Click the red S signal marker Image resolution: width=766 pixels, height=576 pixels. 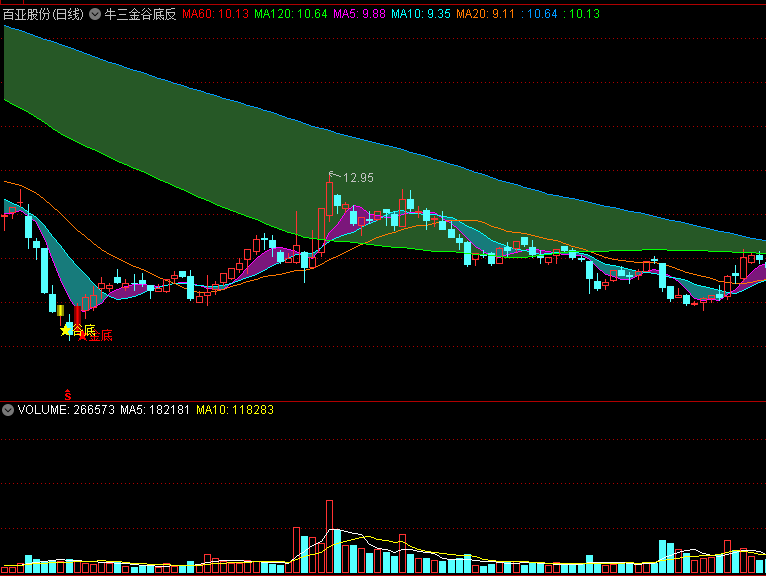point(68,395)
